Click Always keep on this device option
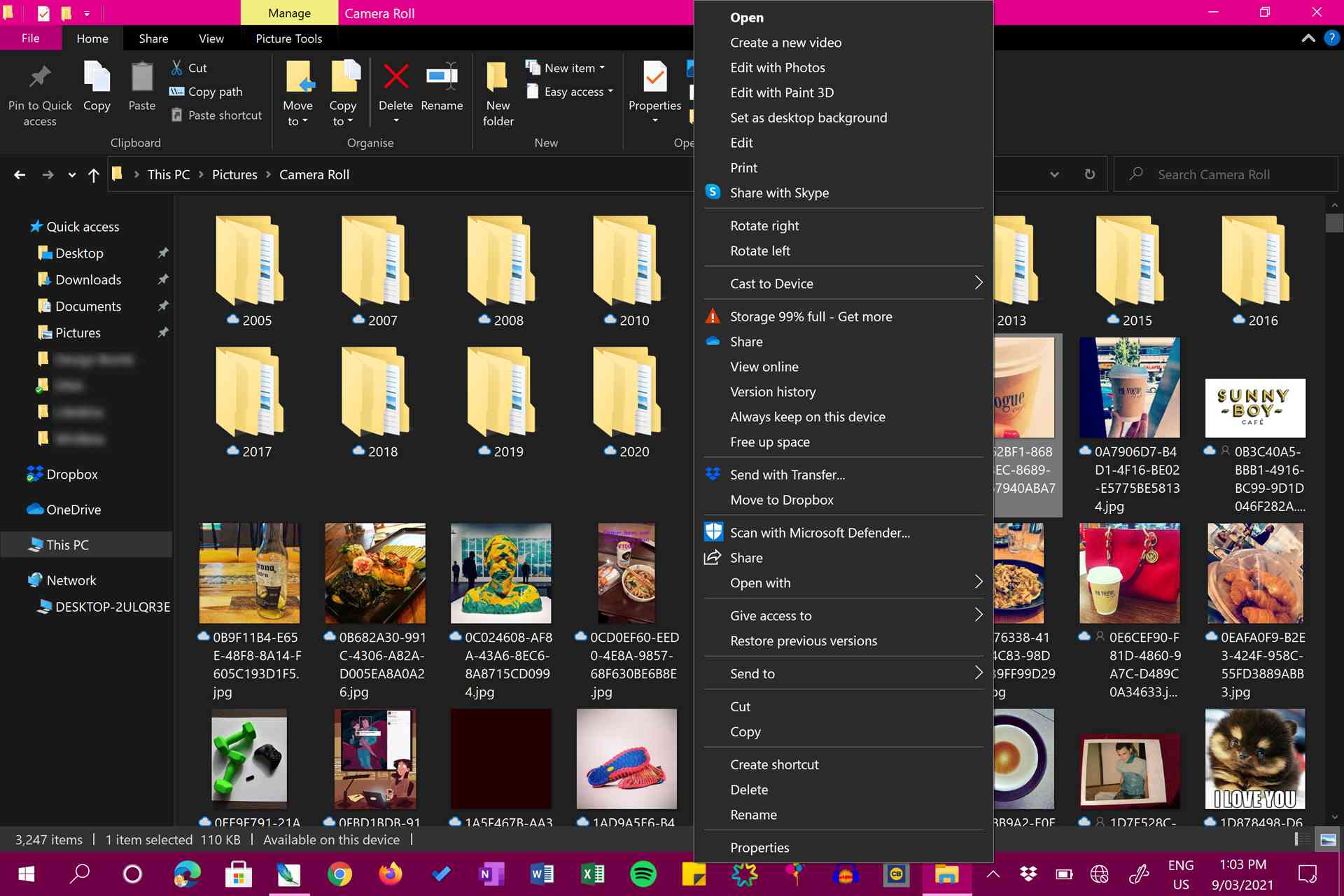1344x896 pixels. pos(807,416)
